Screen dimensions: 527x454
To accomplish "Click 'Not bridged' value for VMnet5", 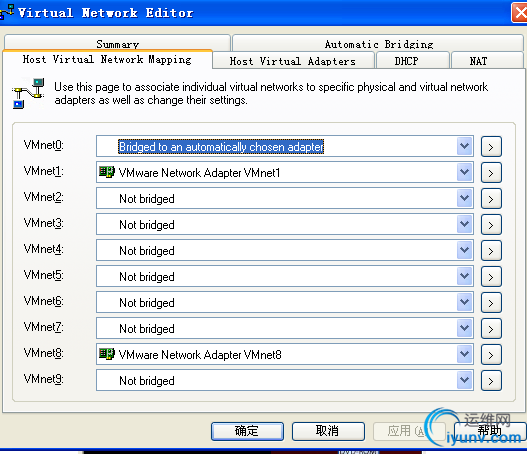I will (147, 277).
